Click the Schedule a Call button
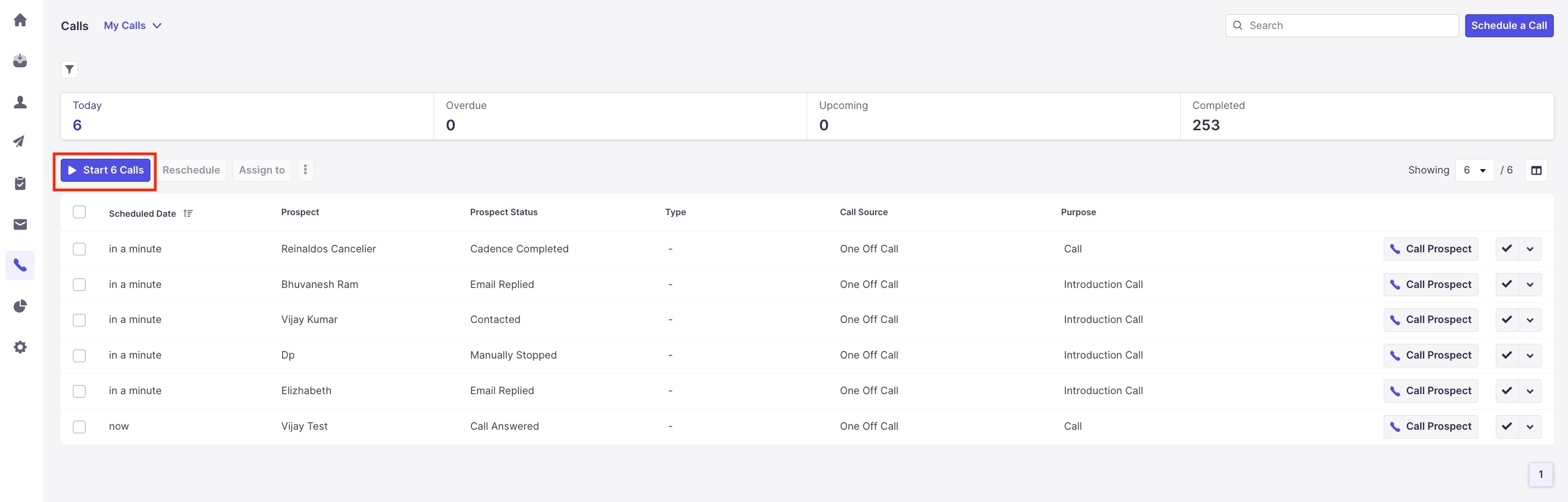Viewport: 1568px width, 502px height. tap(1508, 26)
